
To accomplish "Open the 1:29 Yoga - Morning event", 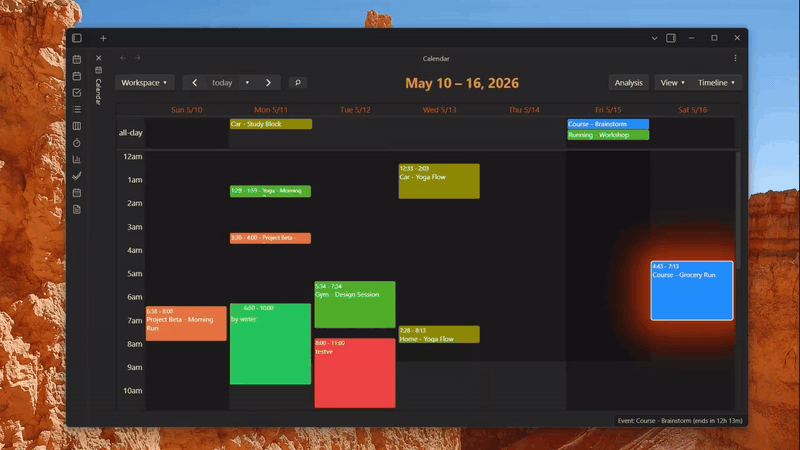I will click(x=270, y=191).
